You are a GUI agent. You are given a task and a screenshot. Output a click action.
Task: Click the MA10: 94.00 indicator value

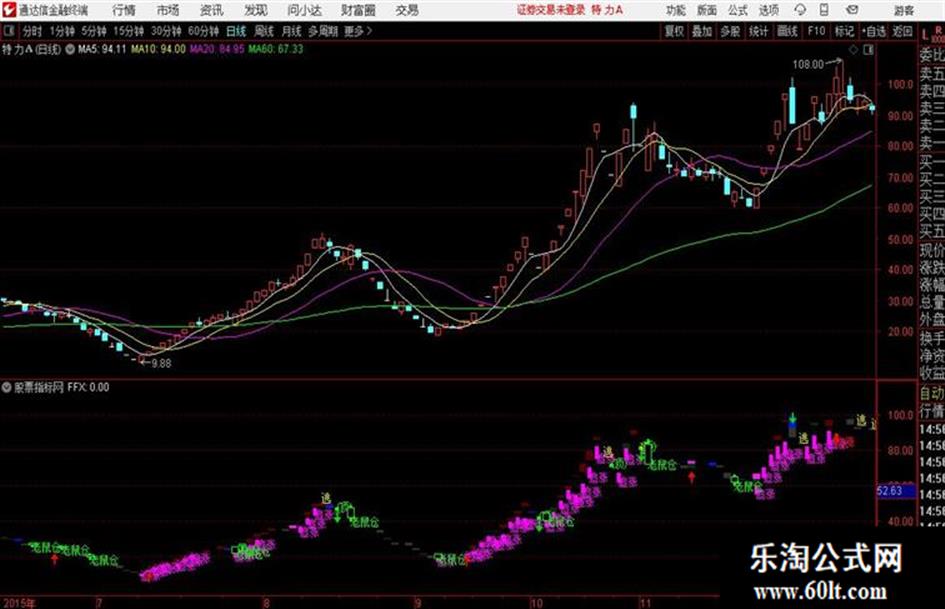159,49
